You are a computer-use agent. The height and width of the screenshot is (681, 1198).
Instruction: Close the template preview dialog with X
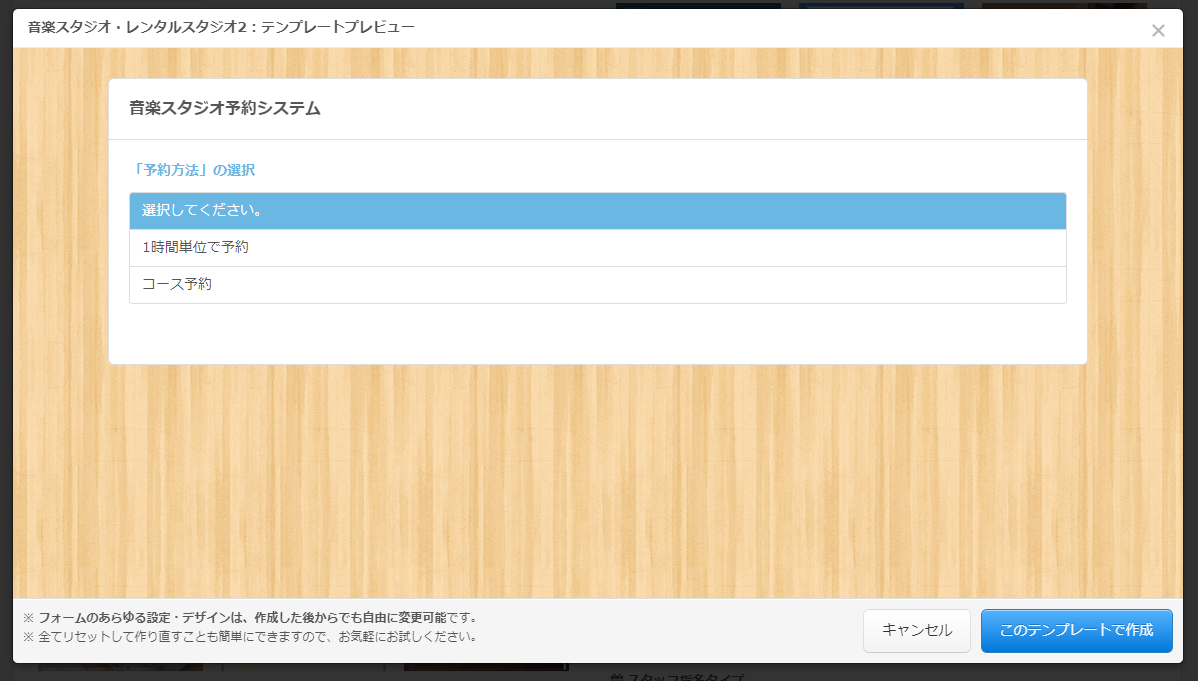click(1158, 31)
